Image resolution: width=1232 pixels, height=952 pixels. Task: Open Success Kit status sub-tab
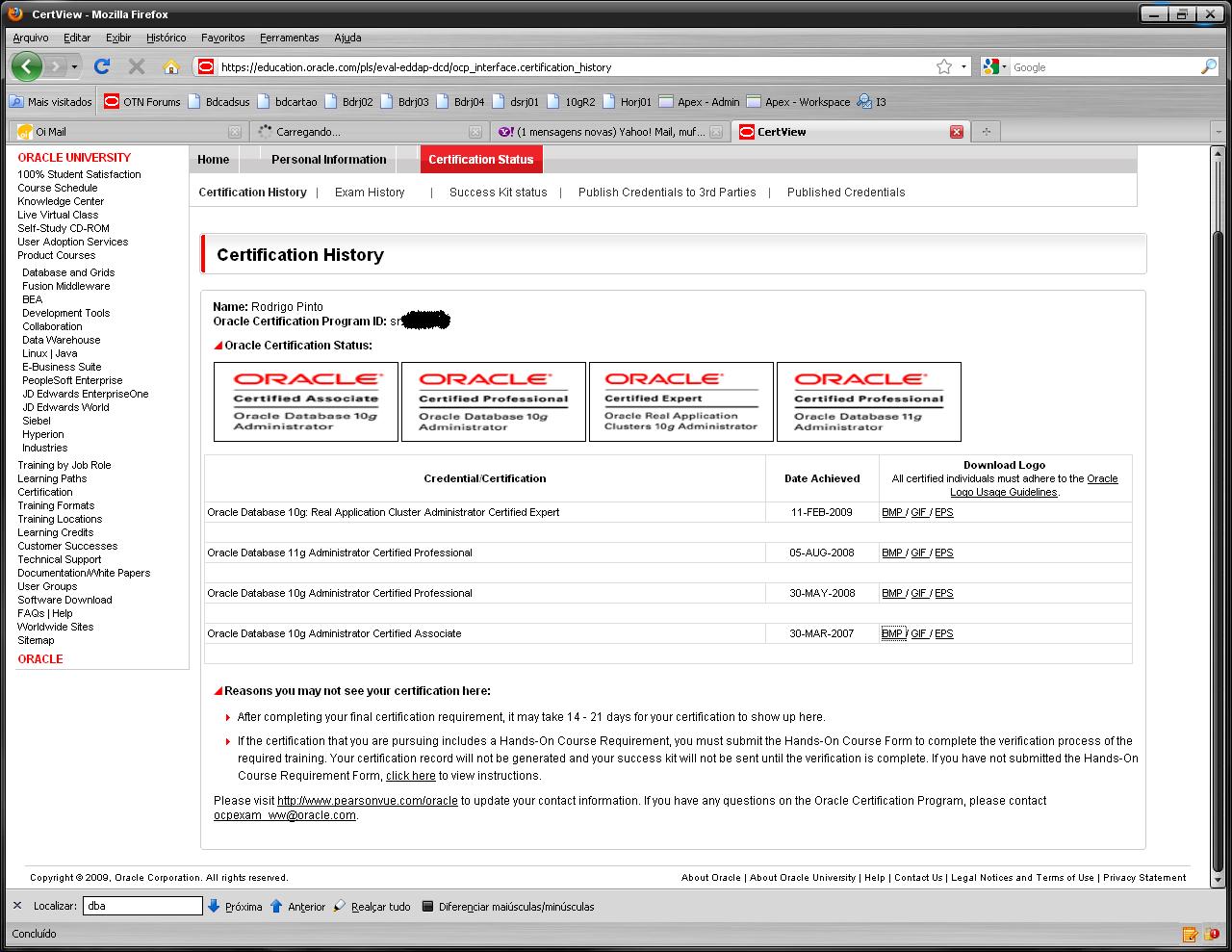[498, 193]
